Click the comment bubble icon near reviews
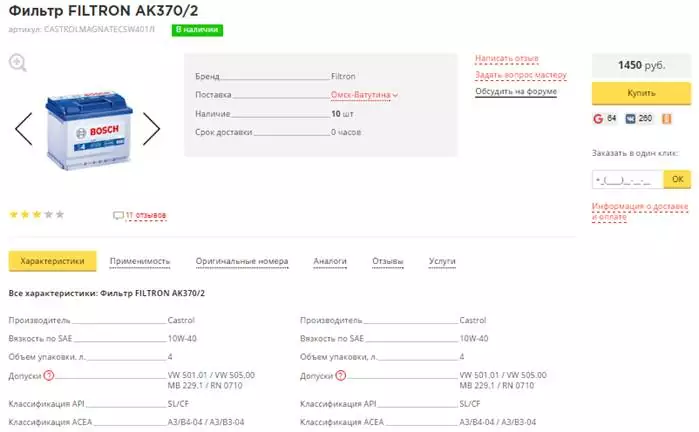Image resolution: width=699 pixels, height=432 pixels. 118,216
